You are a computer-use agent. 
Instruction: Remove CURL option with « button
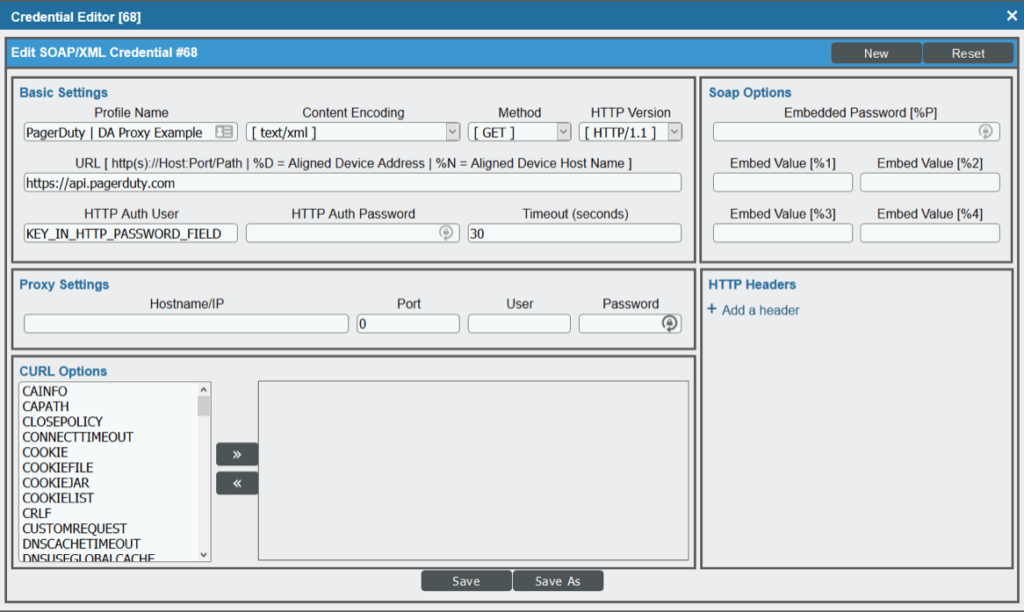coord(237,483)
